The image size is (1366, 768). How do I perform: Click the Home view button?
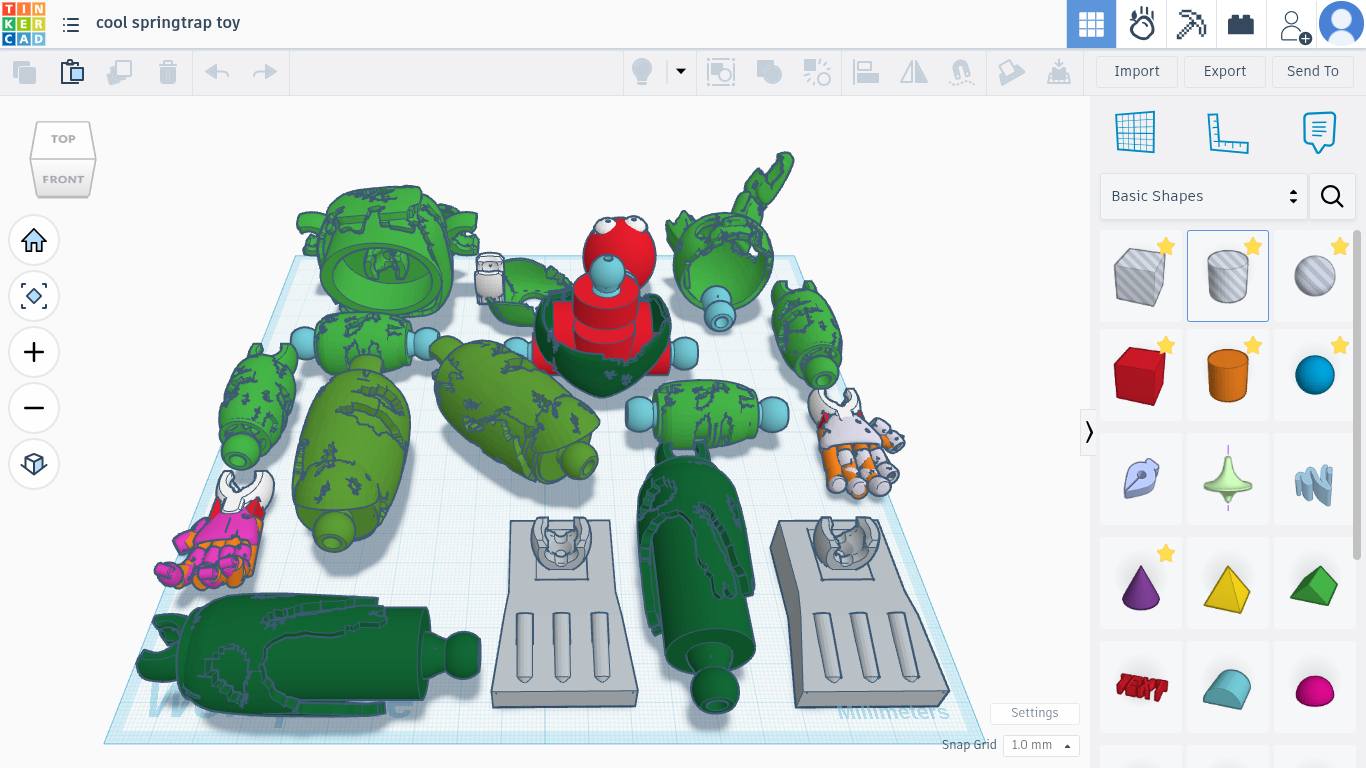(34, 240)
